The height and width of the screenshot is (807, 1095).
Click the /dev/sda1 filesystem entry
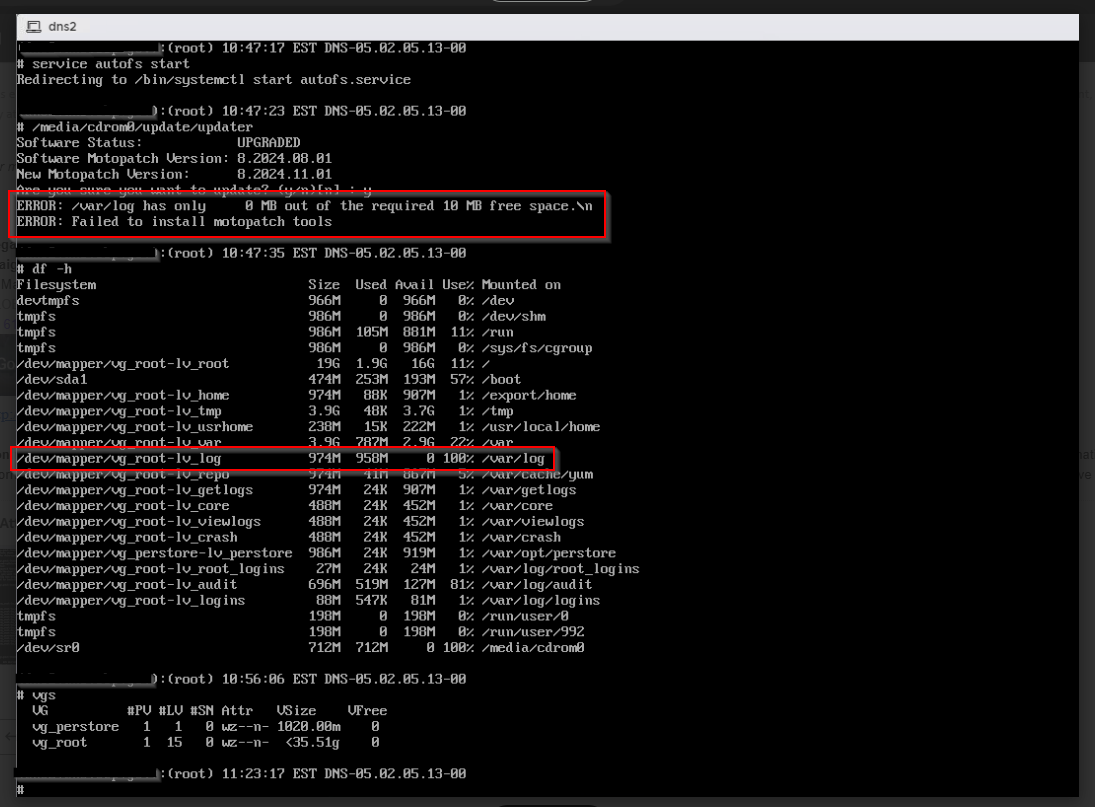(52, 380)
